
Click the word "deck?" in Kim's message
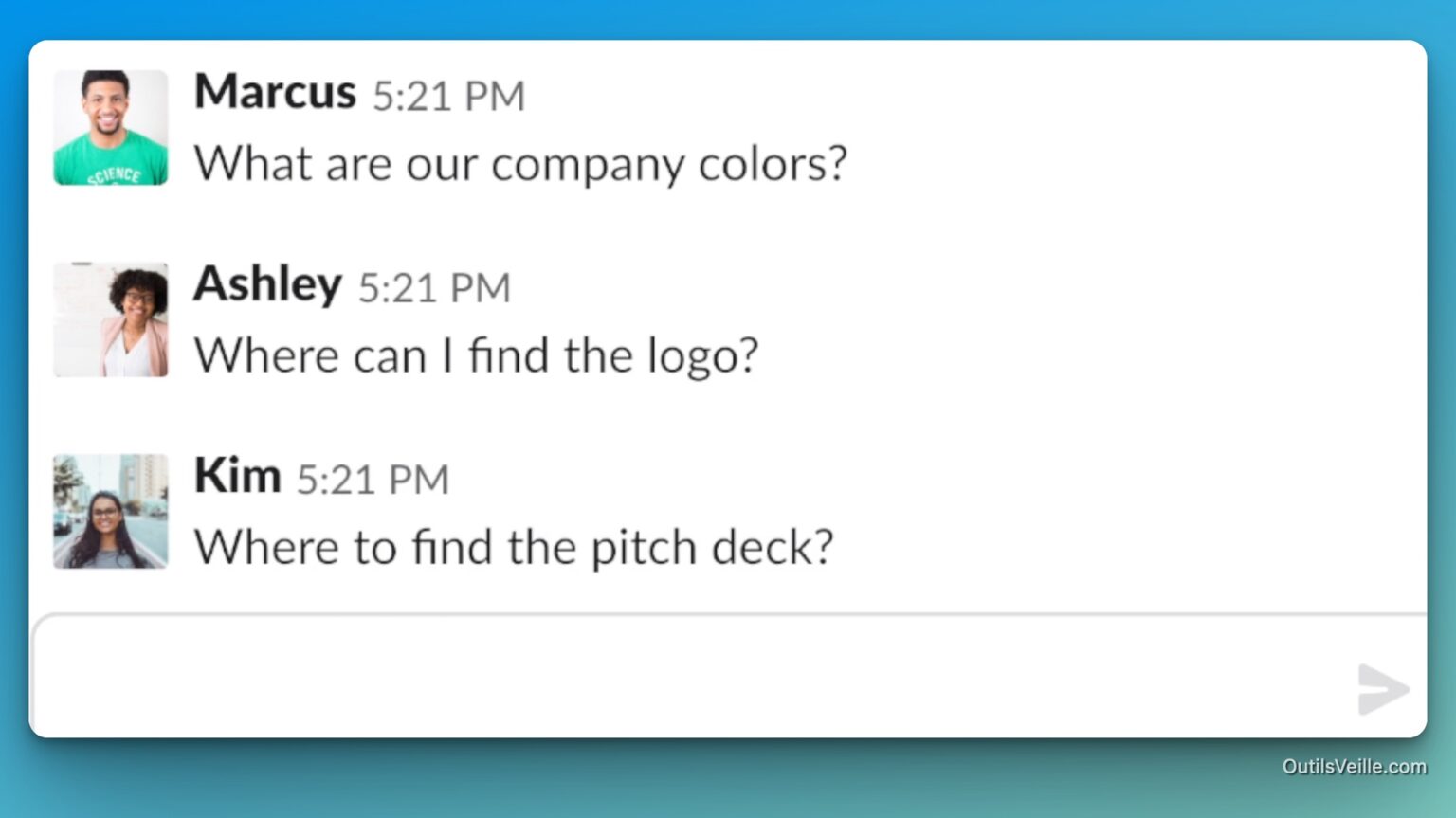pos(773,548)
